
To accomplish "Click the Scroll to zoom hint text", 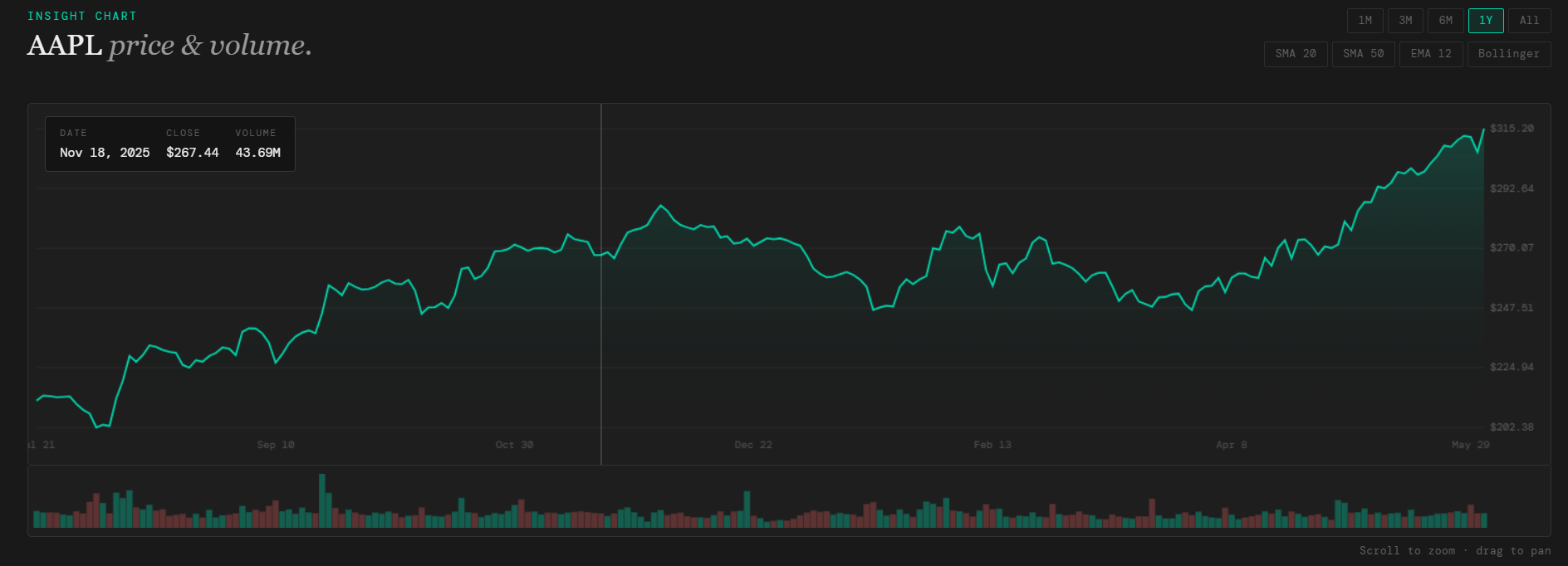I will point(1455,550).
